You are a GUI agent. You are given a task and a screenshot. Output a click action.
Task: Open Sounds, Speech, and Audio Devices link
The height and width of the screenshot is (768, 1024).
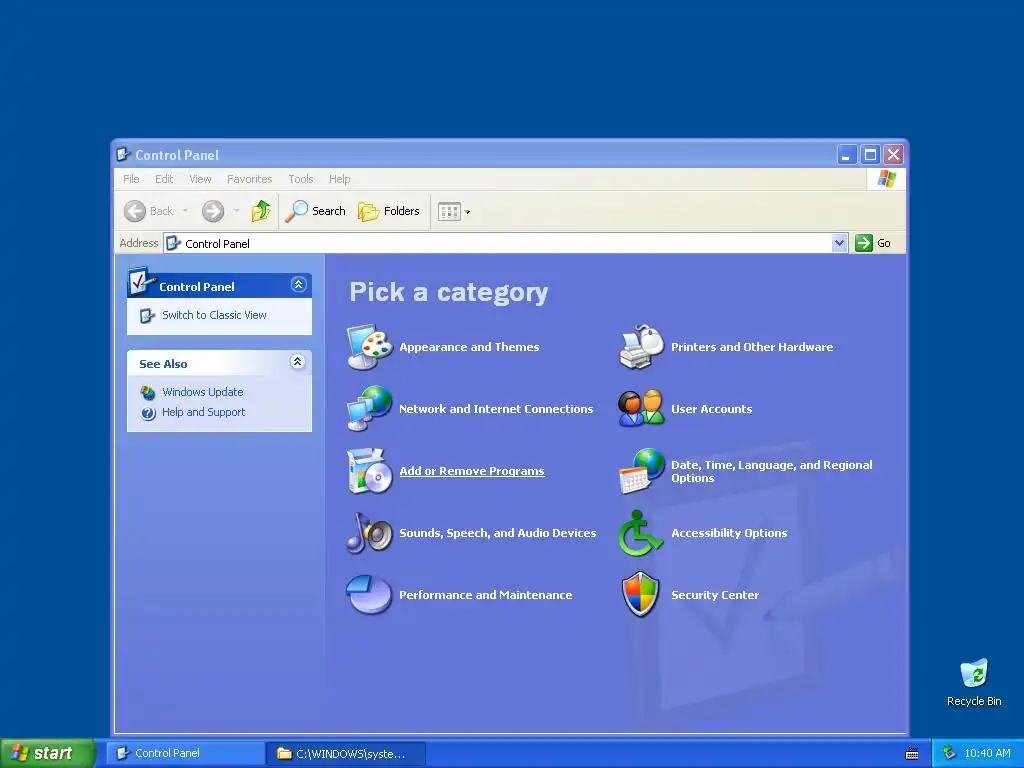[497, 533]
